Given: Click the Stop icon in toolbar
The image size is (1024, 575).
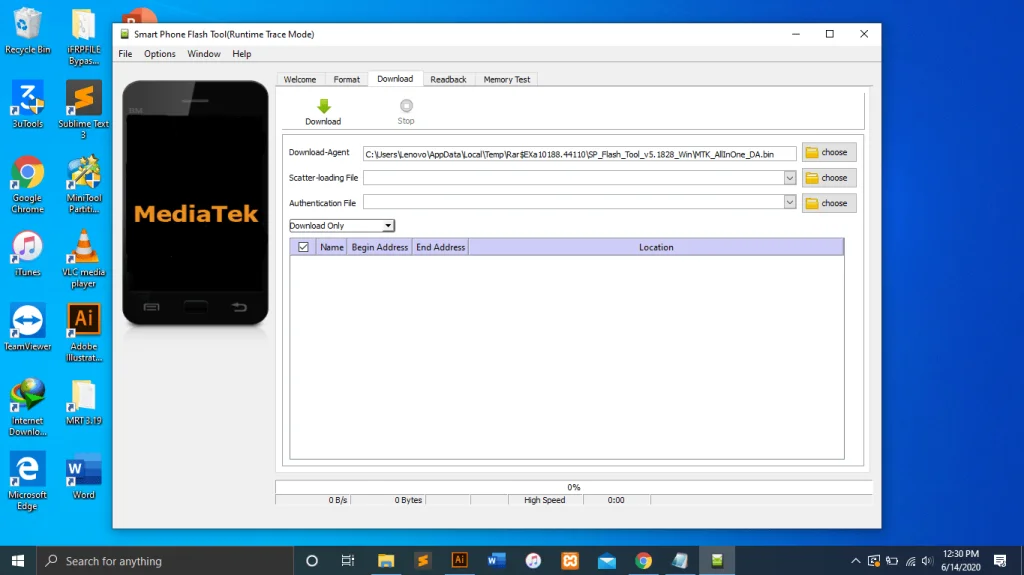Looking at the screenshot, I should [406, 106].
